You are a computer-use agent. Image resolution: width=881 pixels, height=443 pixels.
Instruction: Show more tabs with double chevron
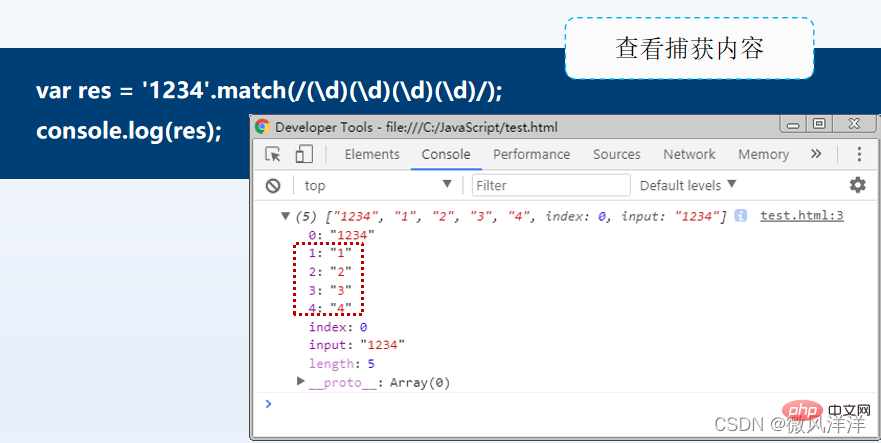(x=816, y=154)
